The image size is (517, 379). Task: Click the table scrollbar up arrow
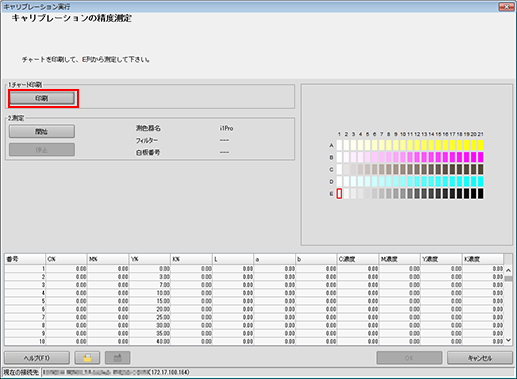(508, 270)
